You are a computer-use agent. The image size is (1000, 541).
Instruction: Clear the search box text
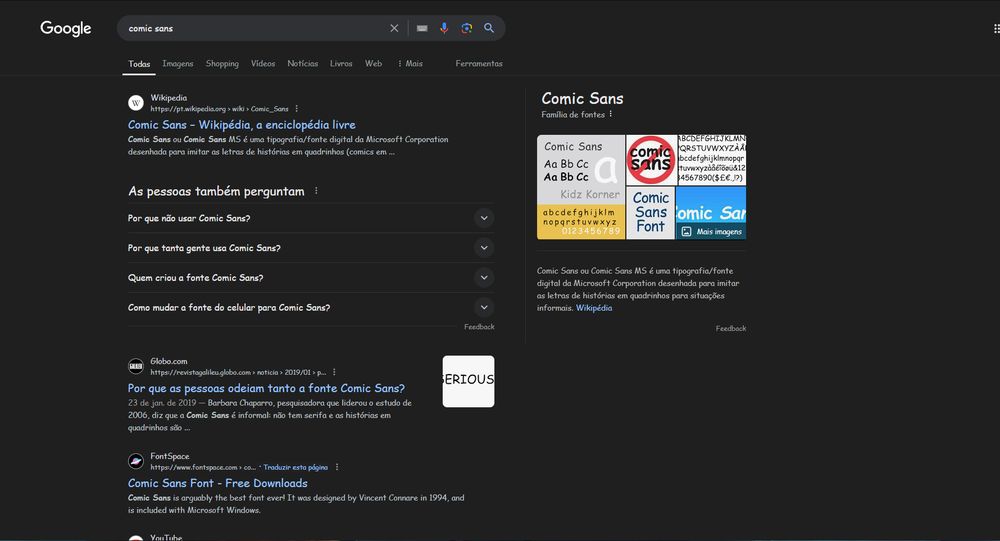394,28
